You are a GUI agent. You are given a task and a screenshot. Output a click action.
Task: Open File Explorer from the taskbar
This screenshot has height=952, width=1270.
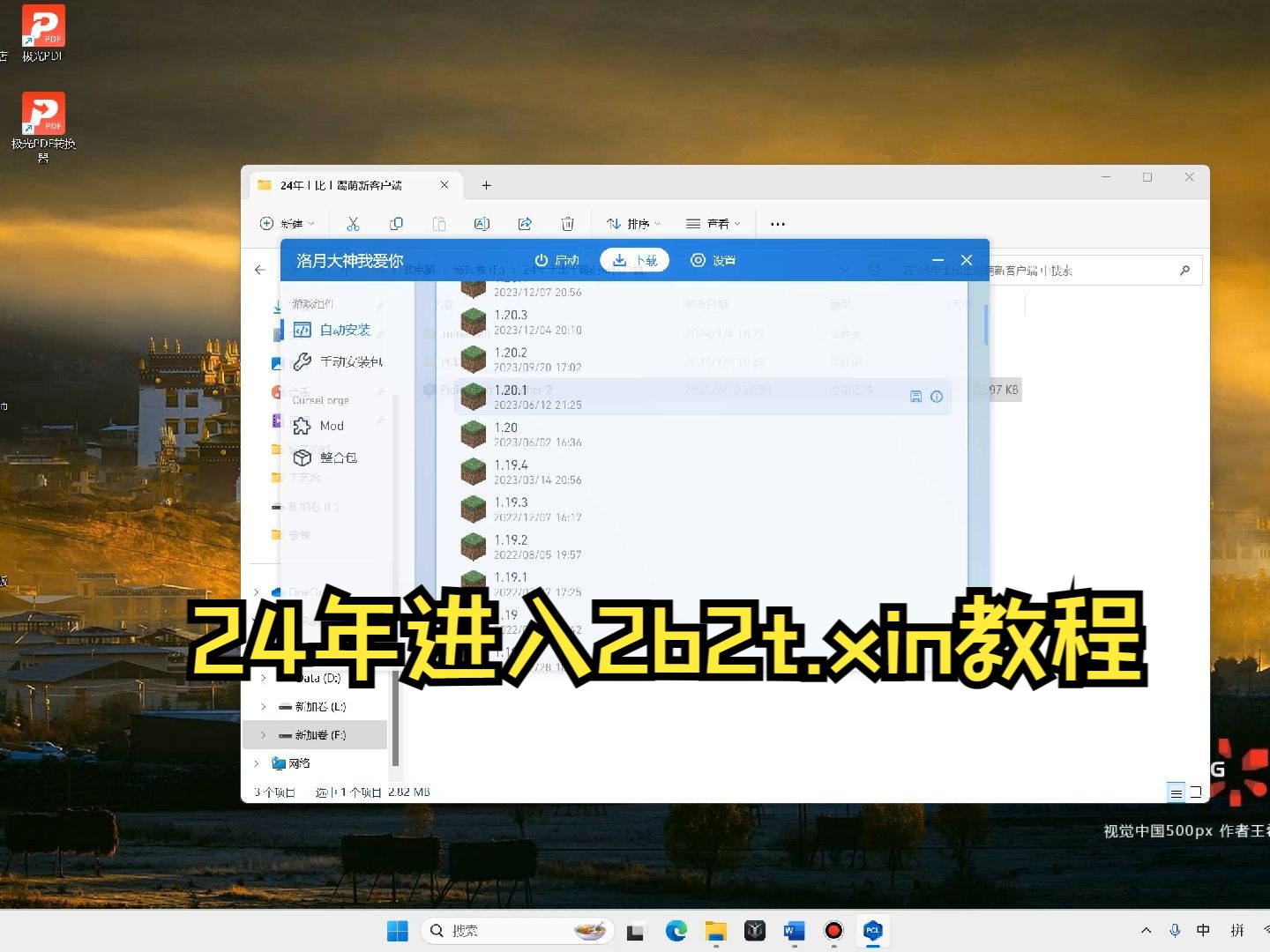pos(715,931)
